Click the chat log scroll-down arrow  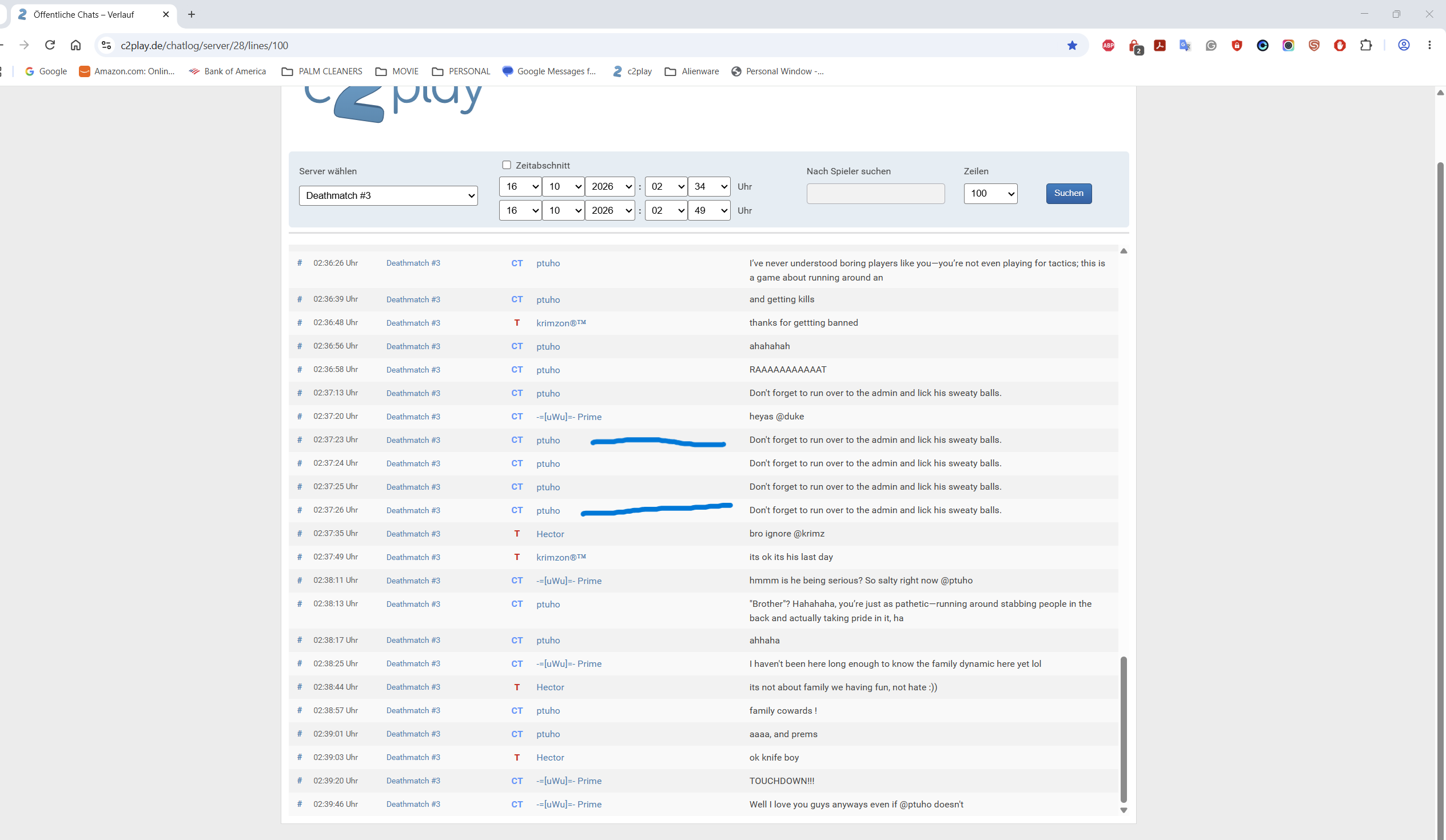(1124, 810)
